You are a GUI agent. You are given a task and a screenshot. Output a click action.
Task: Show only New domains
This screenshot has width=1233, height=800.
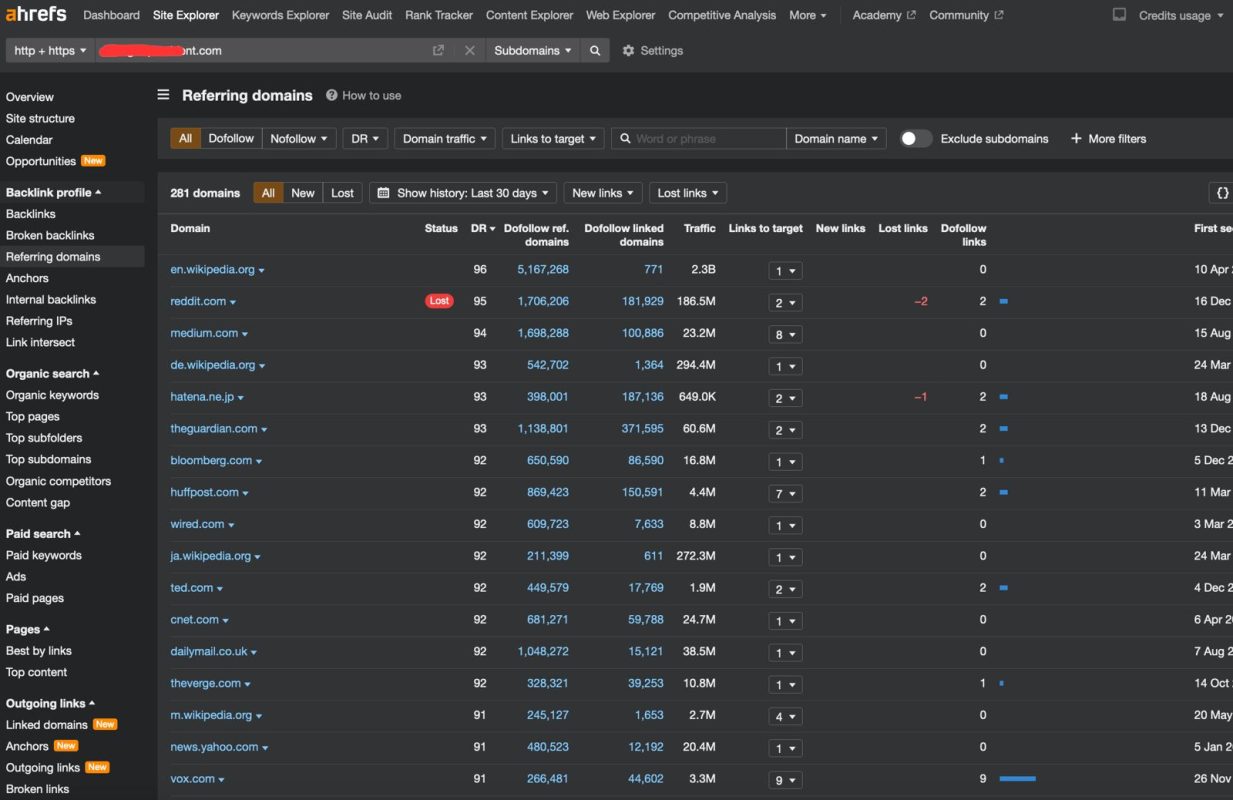point(303,193)
